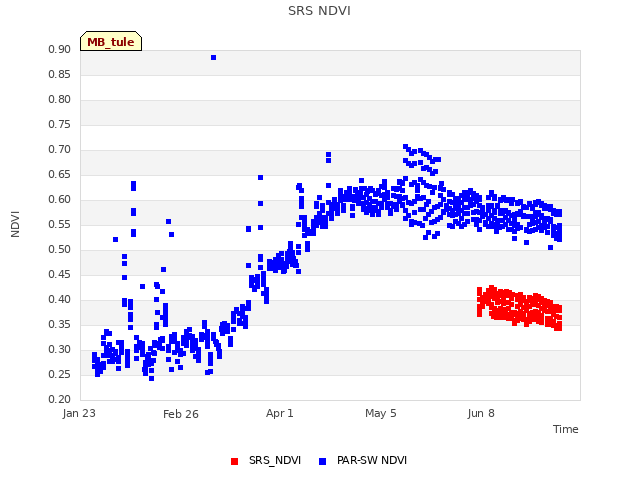Click the red SRS_NDVI legend swatch

pyautogui.click(x=234, y=461)
